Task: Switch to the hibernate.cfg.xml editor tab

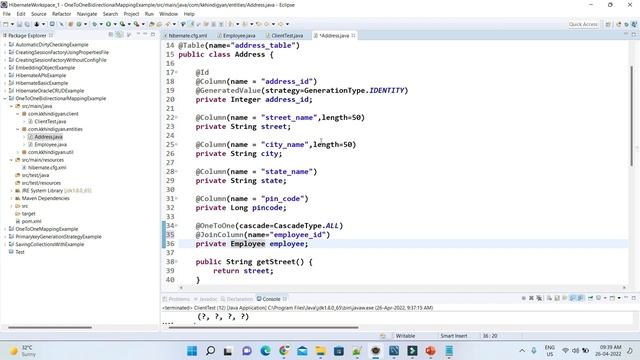Action: click(187, 36)
